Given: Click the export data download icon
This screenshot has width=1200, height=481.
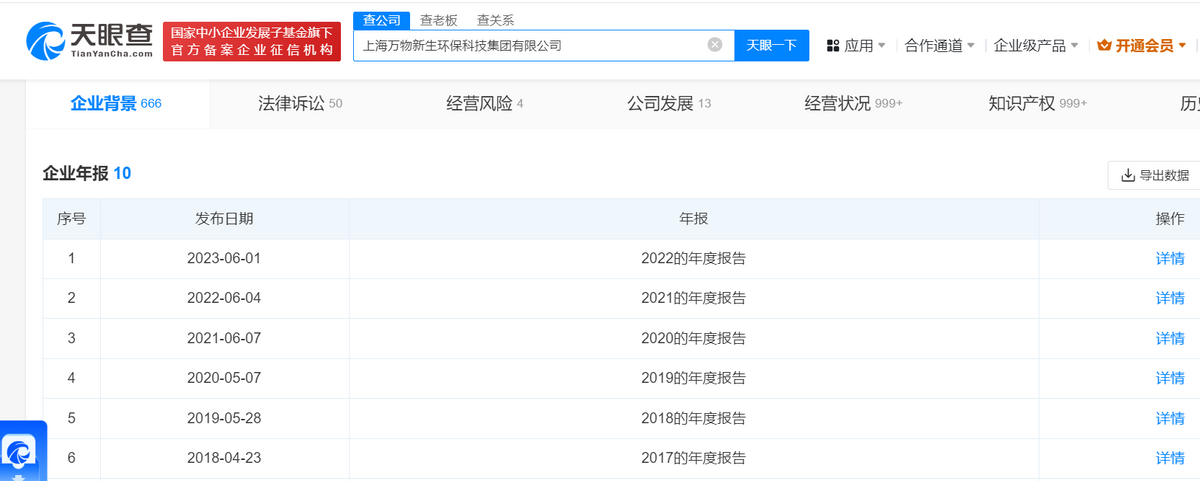Looking at the screenshot, I should pos(1128,175).
